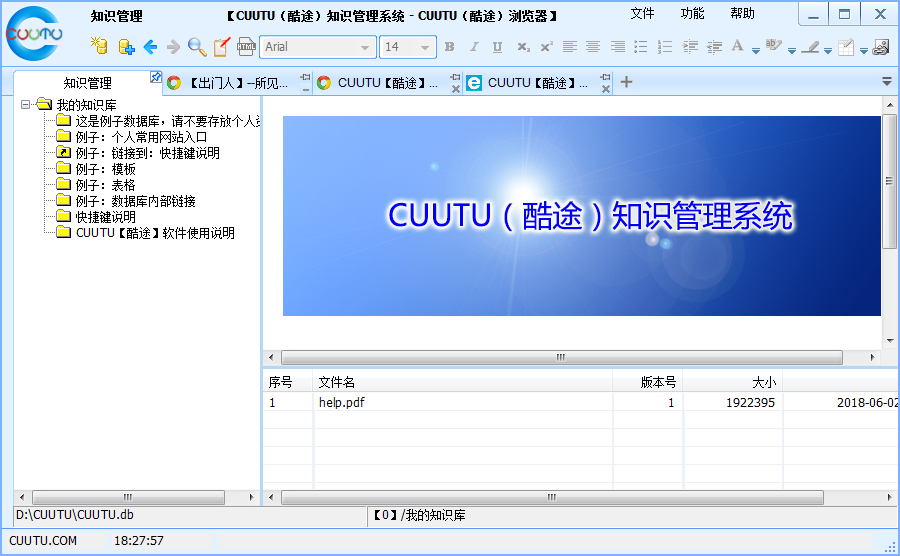Image resolution: width=900 pixels, height=556 pixels.
Task: Open the tab list dropdown at far right
Action: pos(887,82)
